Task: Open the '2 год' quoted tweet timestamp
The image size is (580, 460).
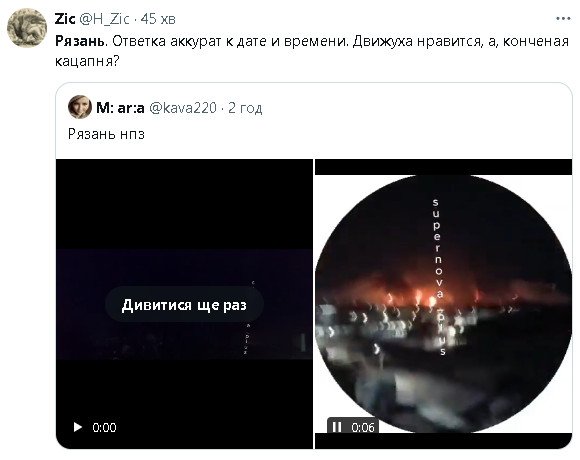Action: tap(245, 108)
